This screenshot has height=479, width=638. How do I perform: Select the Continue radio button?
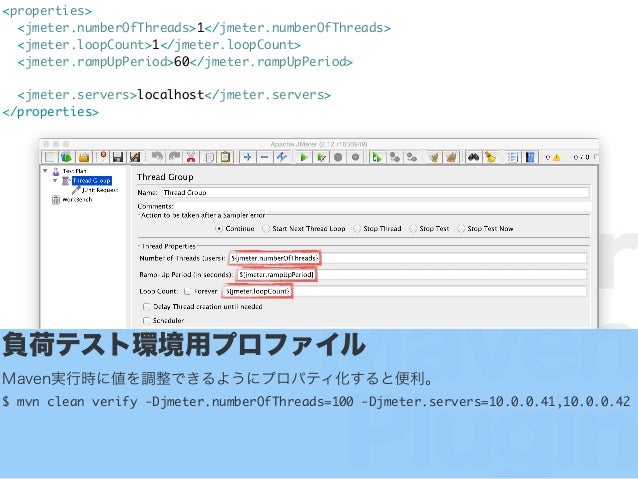(218, 229)
